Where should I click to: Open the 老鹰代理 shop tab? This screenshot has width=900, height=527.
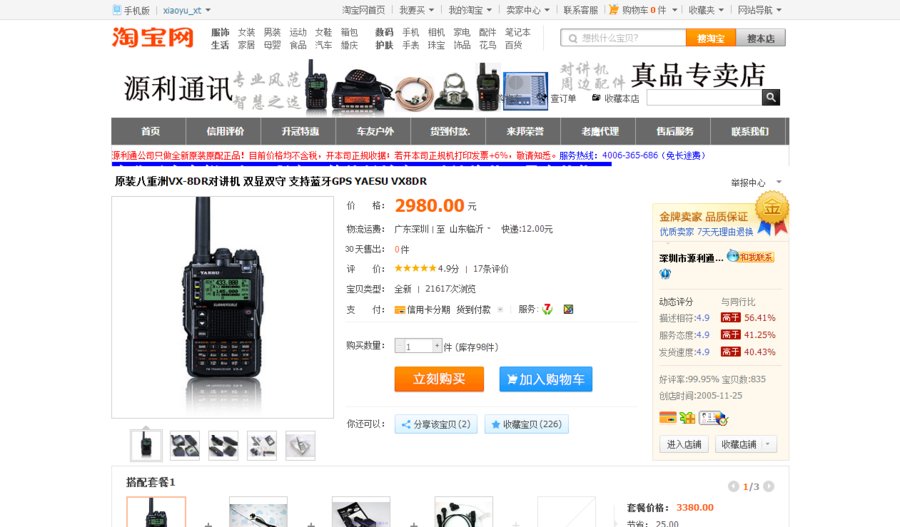click(x=599, y=131)
